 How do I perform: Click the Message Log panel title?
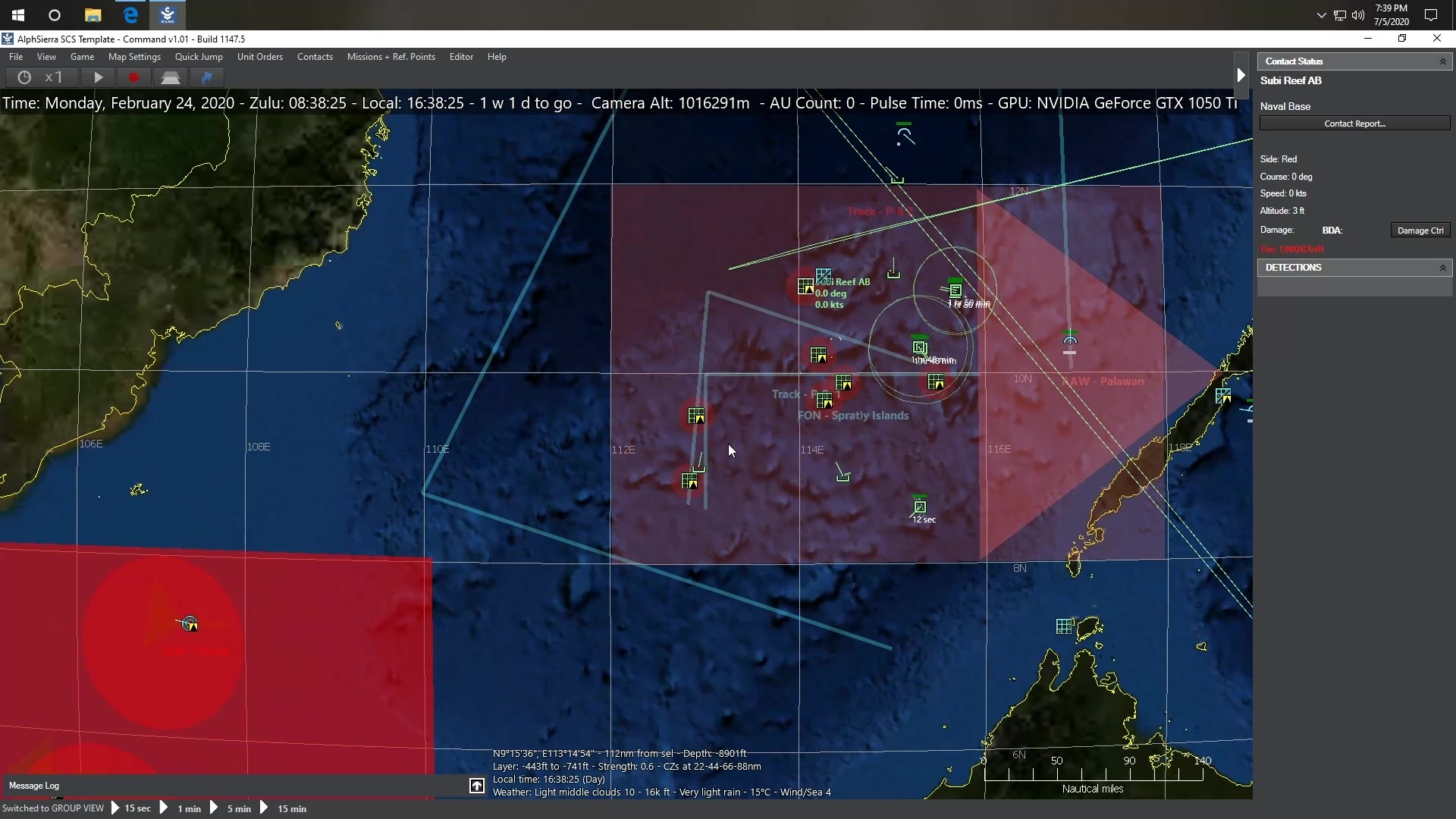[34, 786]
